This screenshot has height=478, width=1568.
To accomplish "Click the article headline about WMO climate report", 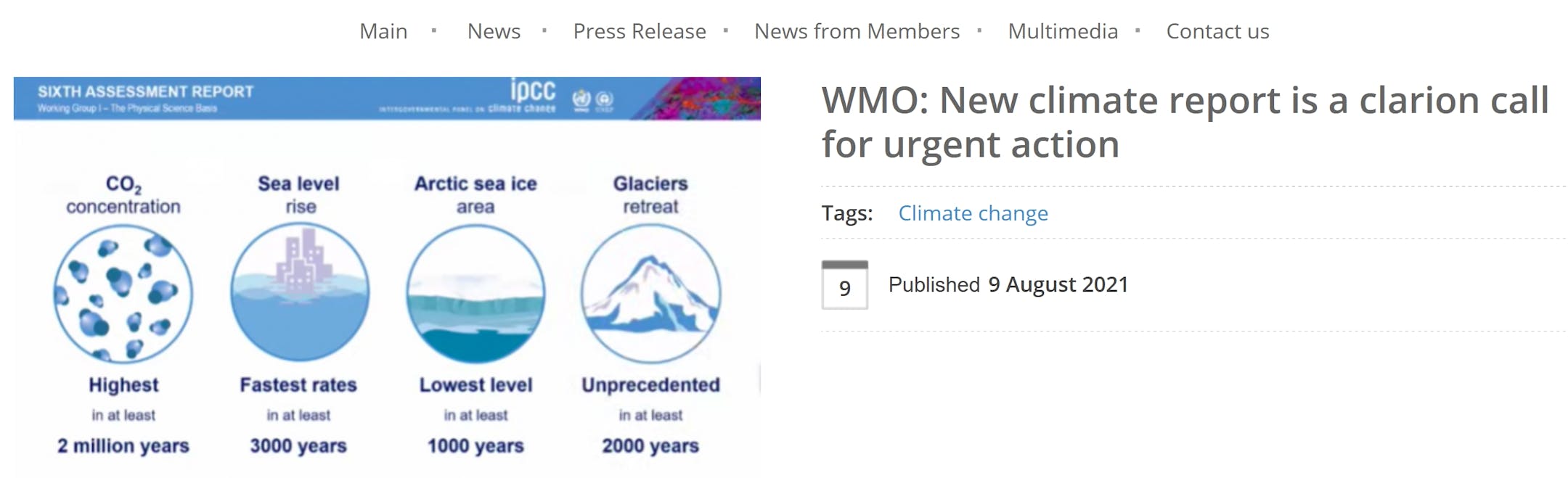I will tap(1183, 122).
